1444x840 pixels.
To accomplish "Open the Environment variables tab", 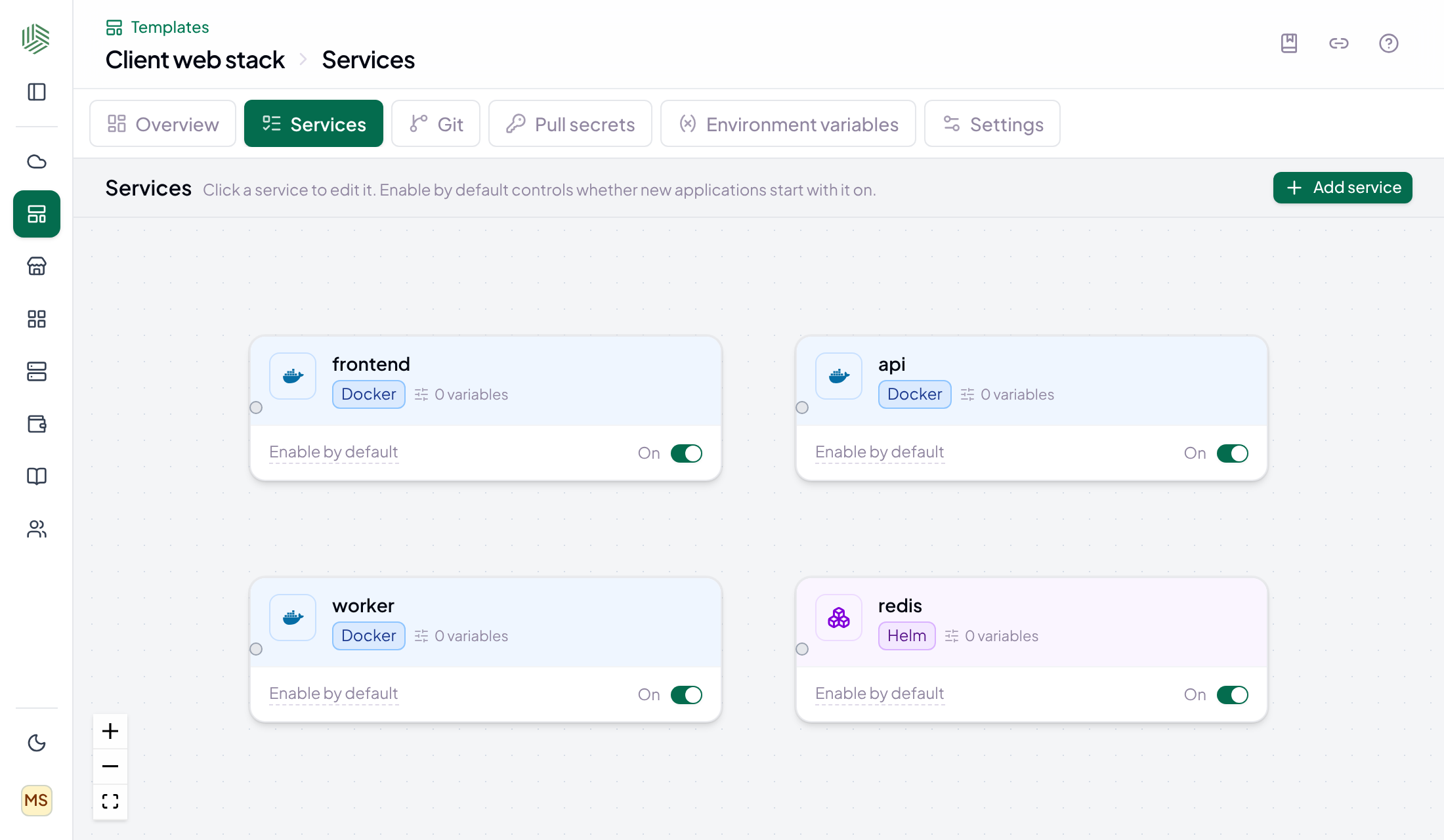I will coord(788,123).
